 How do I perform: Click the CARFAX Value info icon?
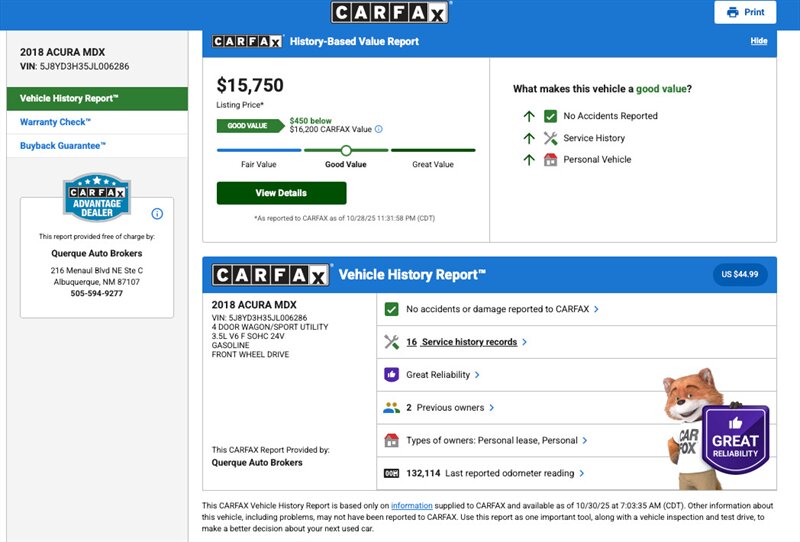(379, 129)
